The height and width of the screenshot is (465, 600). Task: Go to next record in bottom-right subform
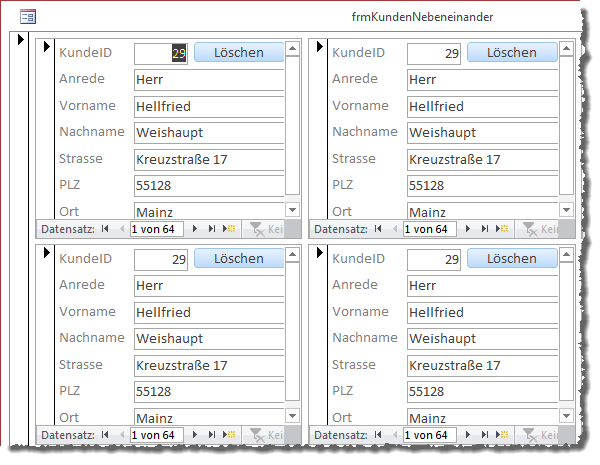point(468,435)
